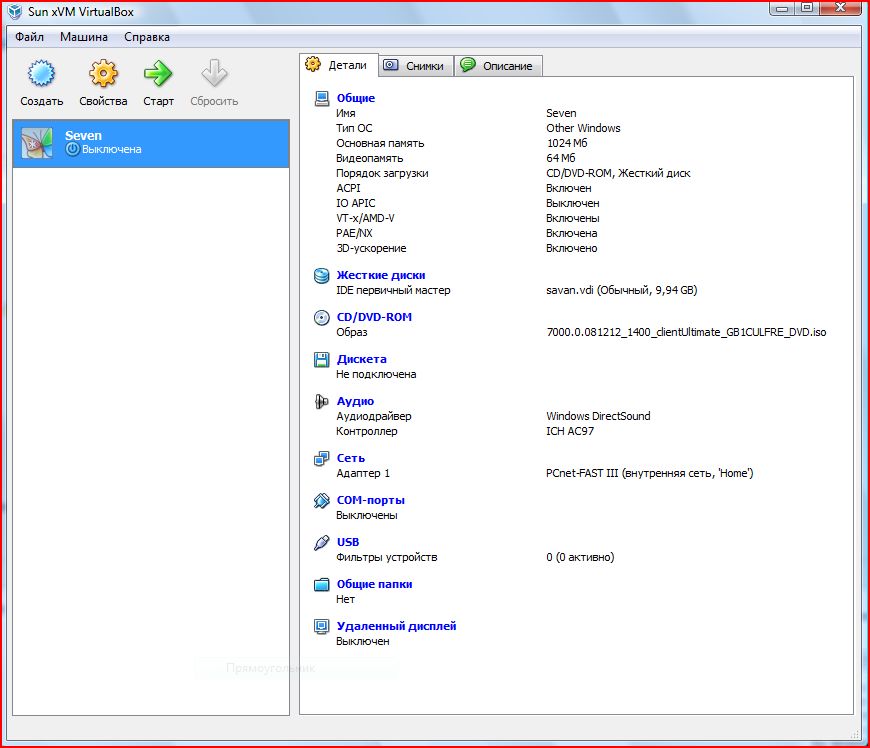Click the USB plug icon
This screenshot has height=748, width=870.
click(322, 542)
